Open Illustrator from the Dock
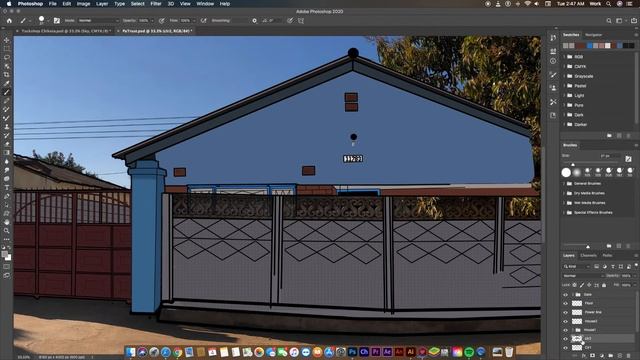The image size is (640, 360). point(411,351)
